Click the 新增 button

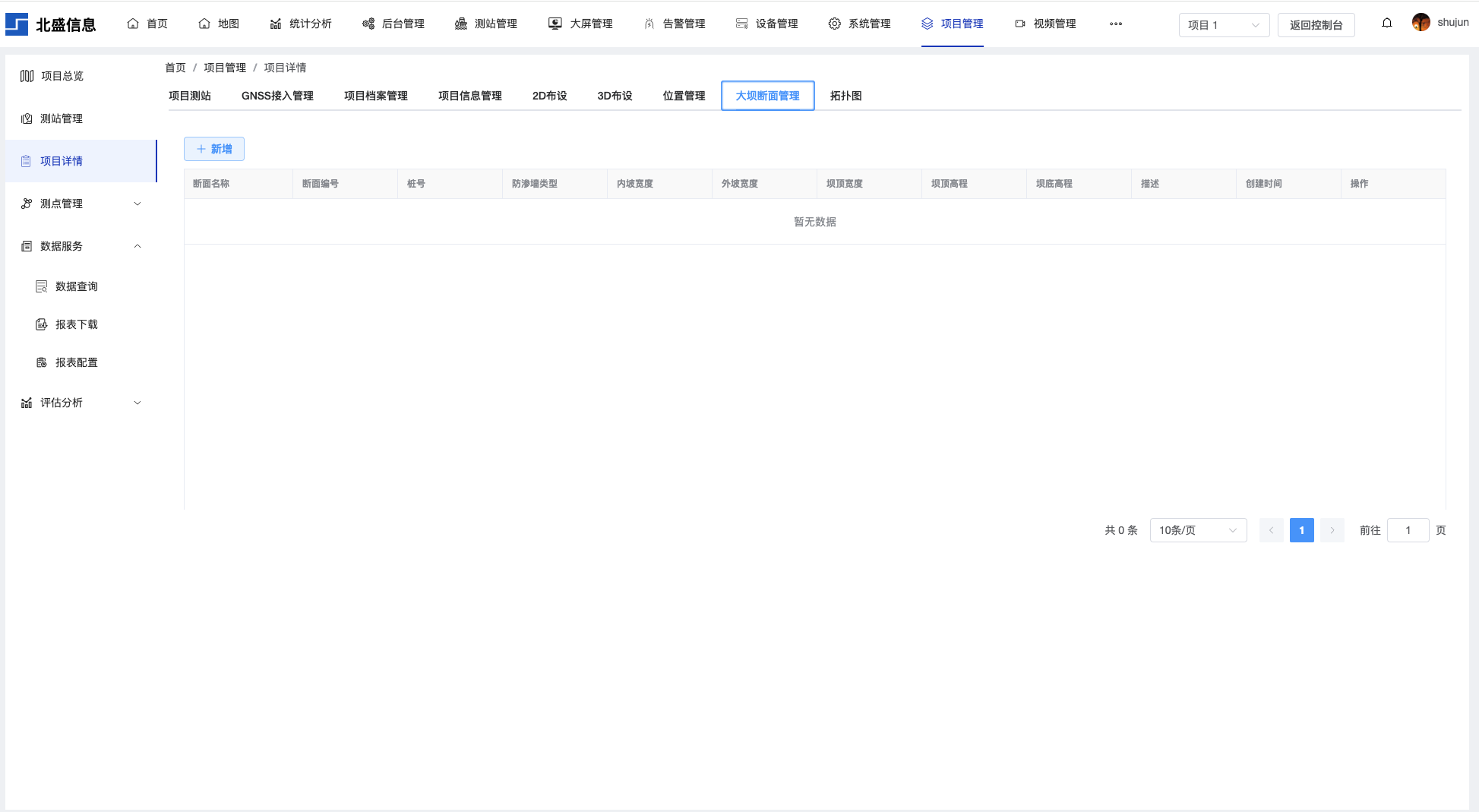pyautogui.click(x=214, y=149)
